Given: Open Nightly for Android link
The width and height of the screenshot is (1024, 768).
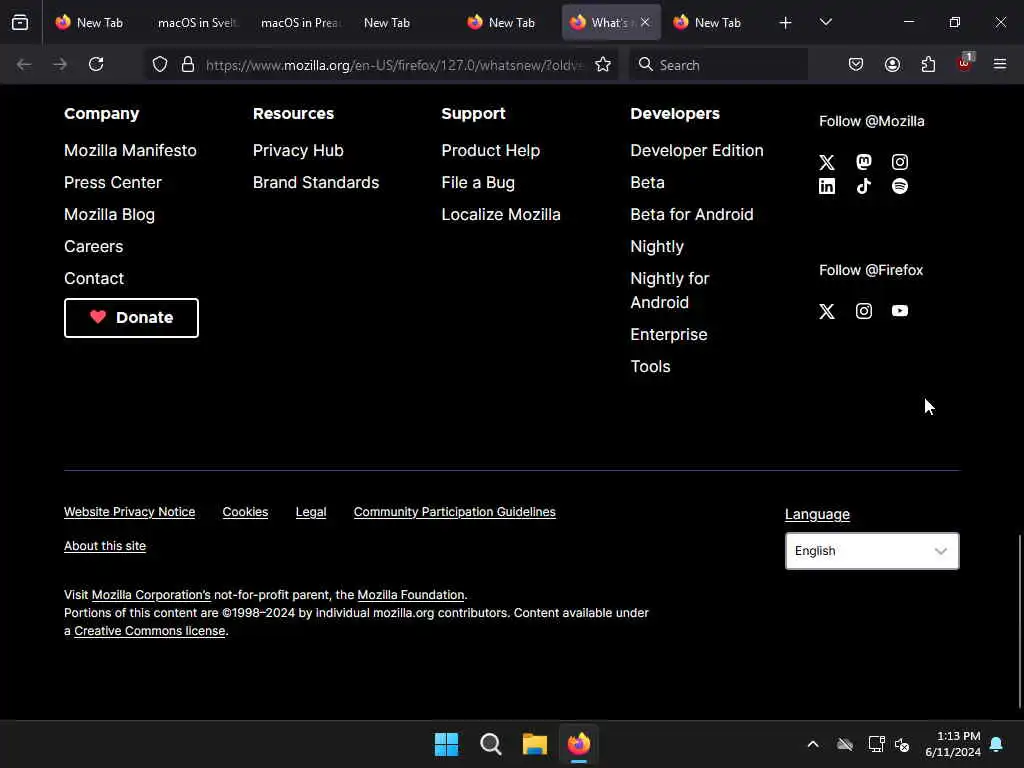Looking at the screenshot, I should point(669,290).
